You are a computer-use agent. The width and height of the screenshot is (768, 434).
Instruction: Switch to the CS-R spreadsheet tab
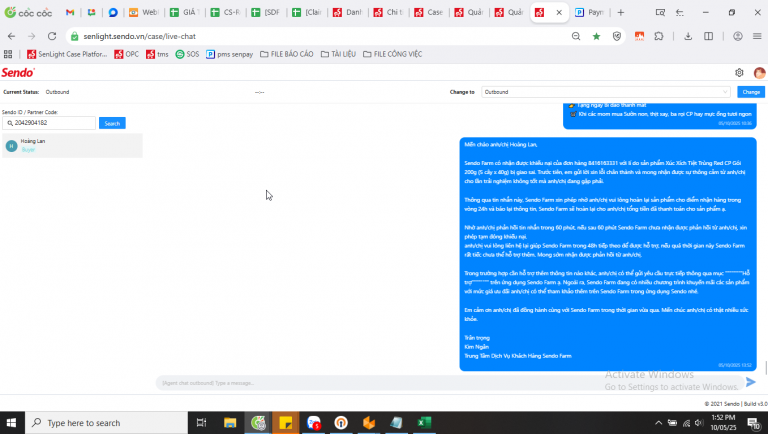(x=224, y=12)
